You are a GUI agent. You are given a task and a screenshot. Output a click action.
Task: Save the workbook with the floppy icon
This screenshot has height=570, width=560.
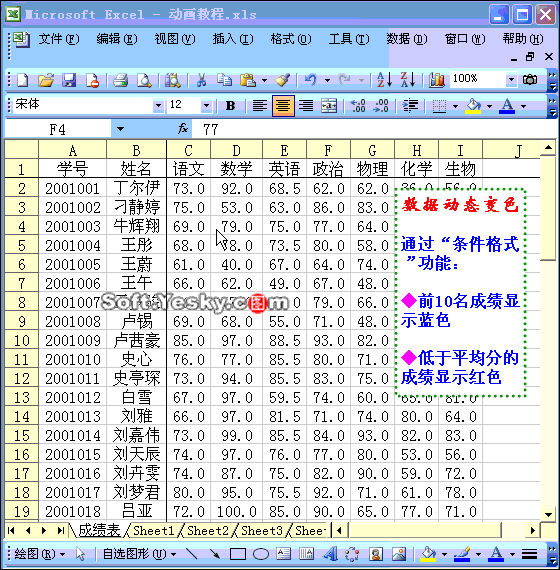pyautogui.click(x=69, y=80)
